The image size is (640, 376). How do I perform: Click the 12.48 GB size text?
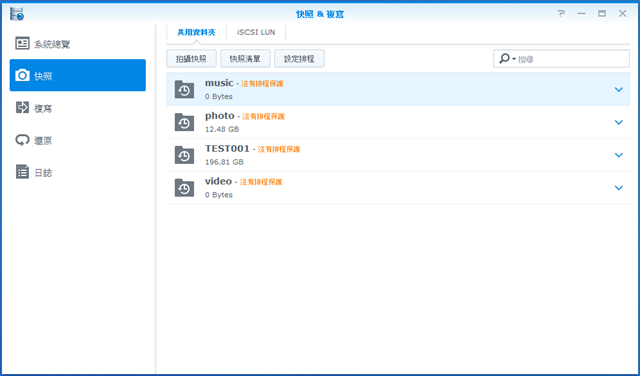[x=222, y=129]
